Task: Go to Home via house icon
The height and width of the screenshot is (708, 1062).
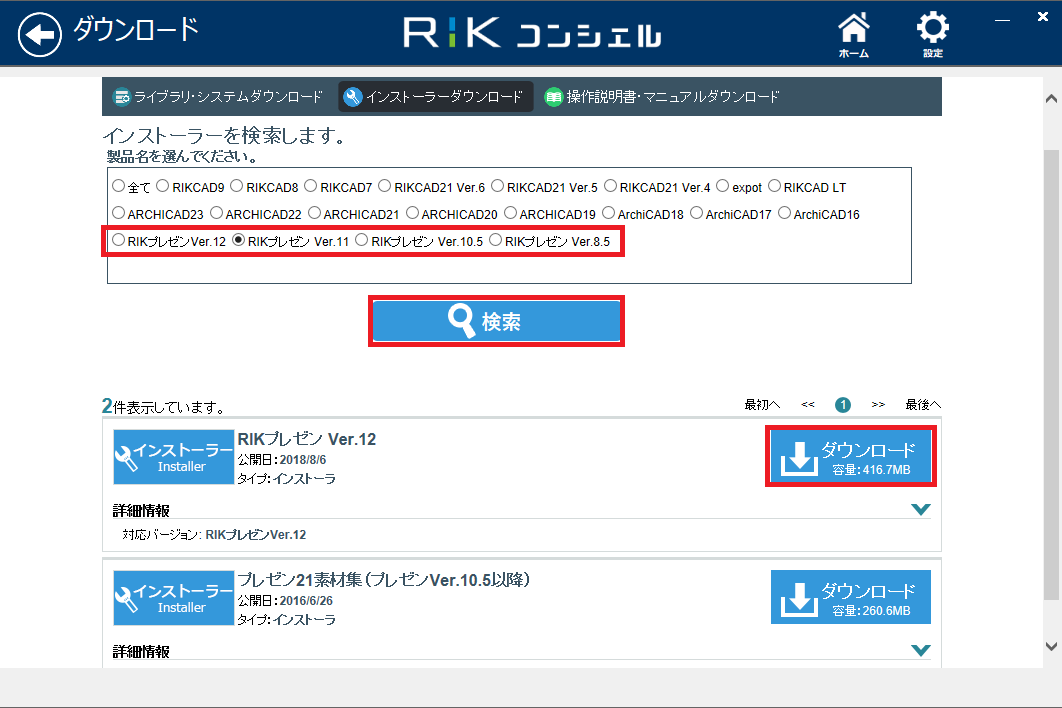Action: [853, 35]
